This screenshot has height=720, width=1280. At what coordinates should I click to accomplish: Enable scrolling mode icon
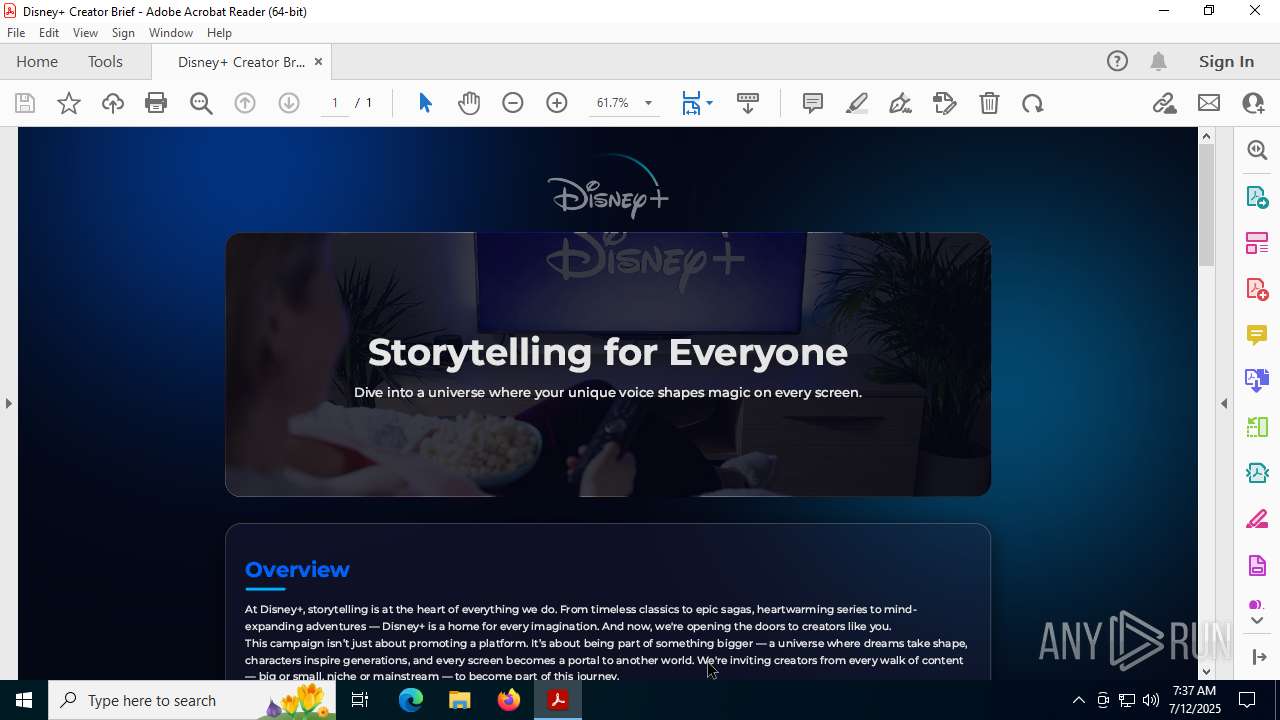click(x=748, y=103)
